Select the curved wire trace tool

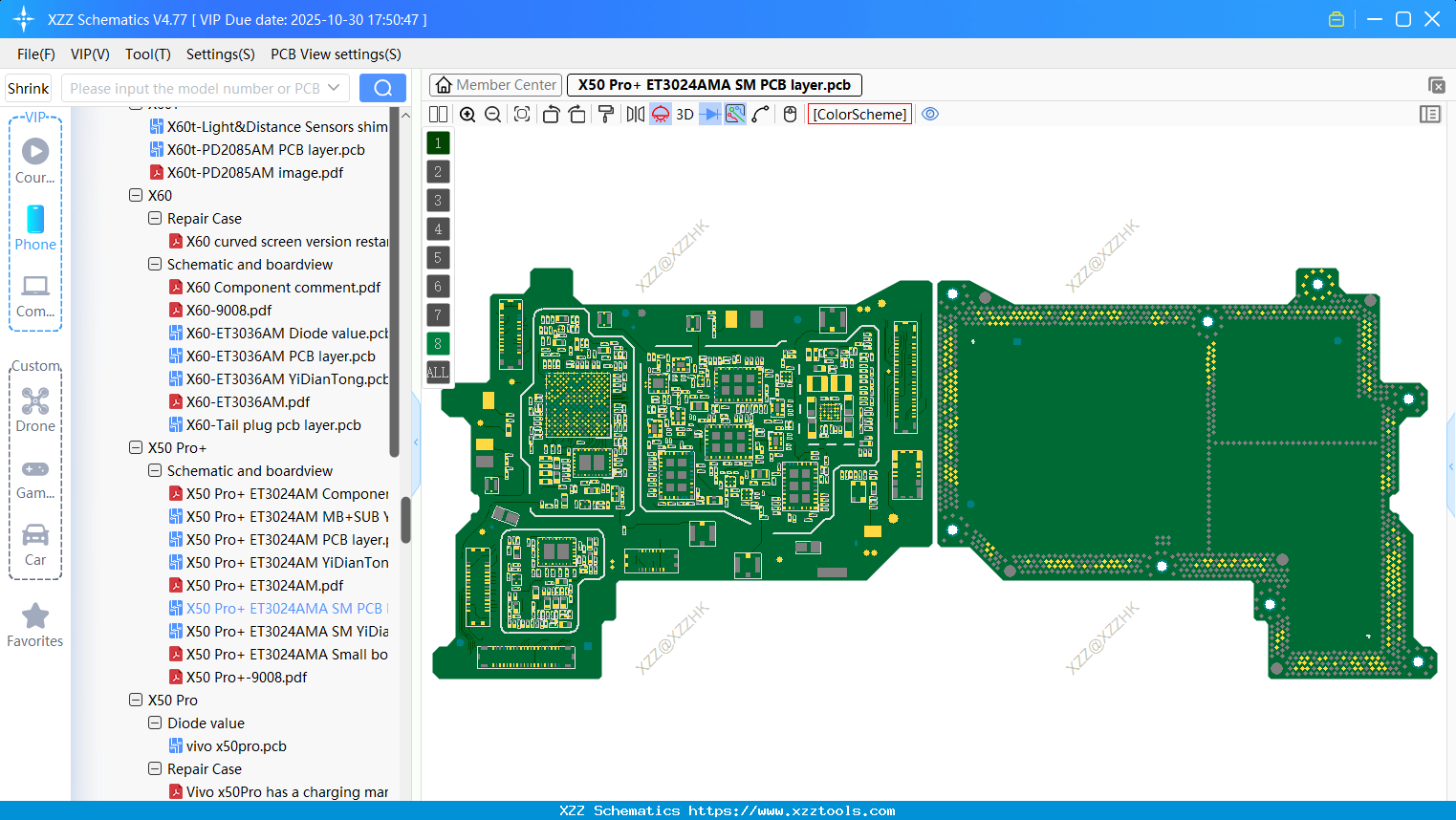point(761,114)
